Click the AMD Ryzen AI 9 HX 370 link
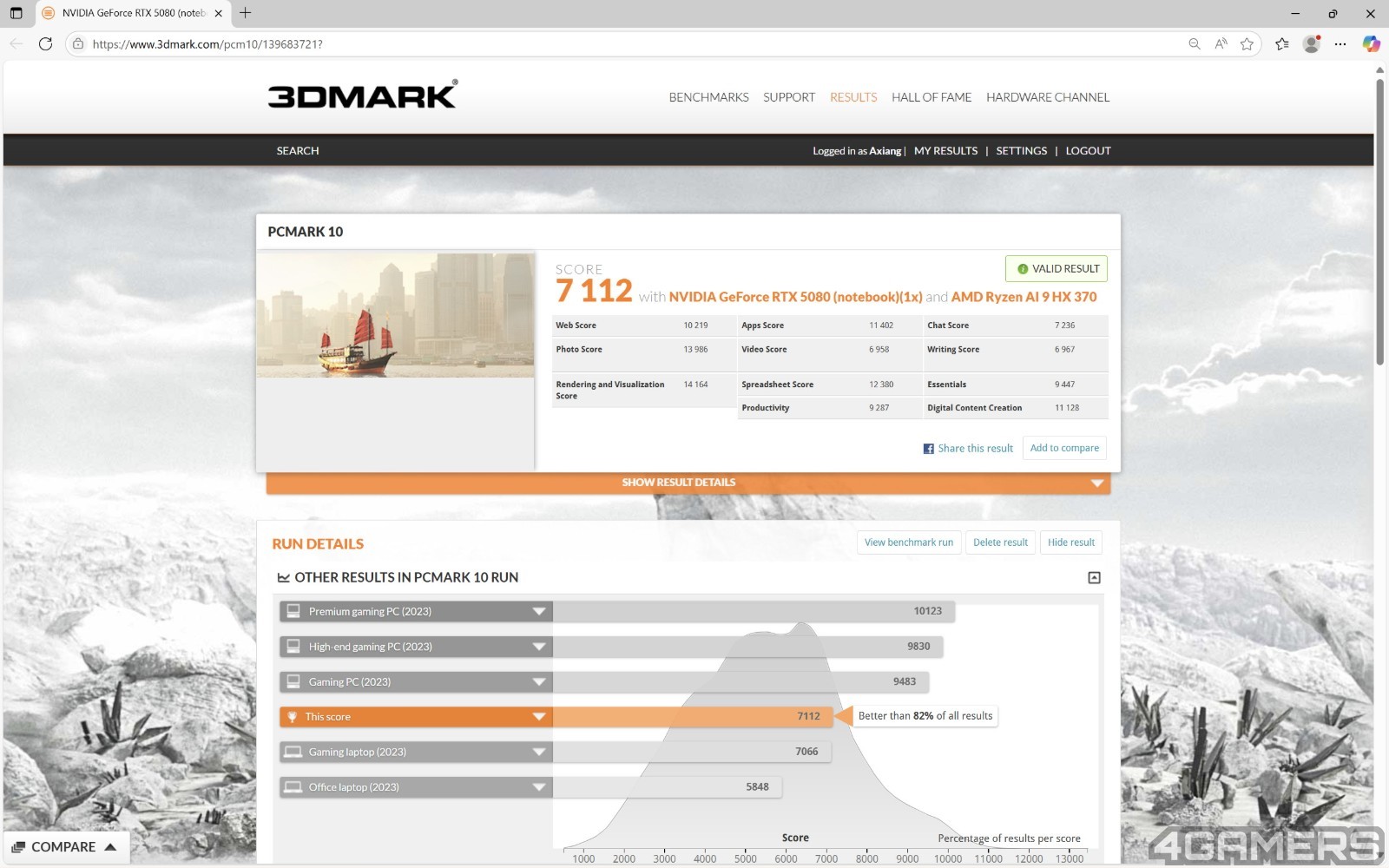This screenshot has height=868, width=1389. [1024, 297]
